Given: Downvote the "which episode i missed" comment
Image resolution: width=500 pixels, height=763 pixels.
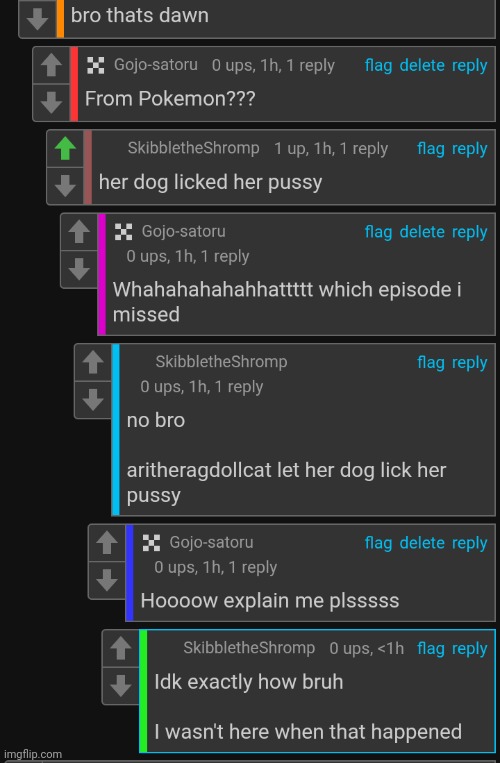Looking at the screenshot, I should [x=79, y=269].
